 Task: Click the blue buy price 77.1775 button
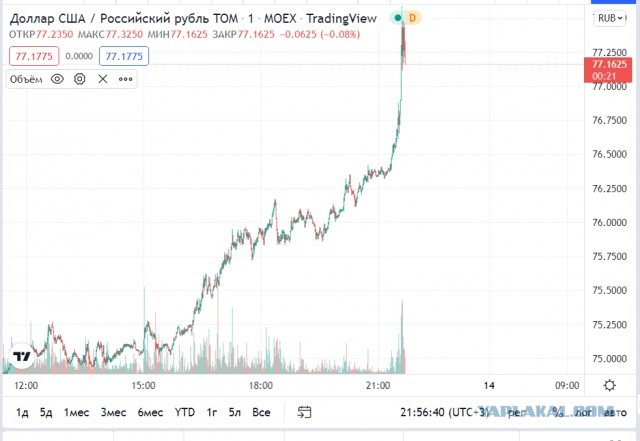(124, 56)
